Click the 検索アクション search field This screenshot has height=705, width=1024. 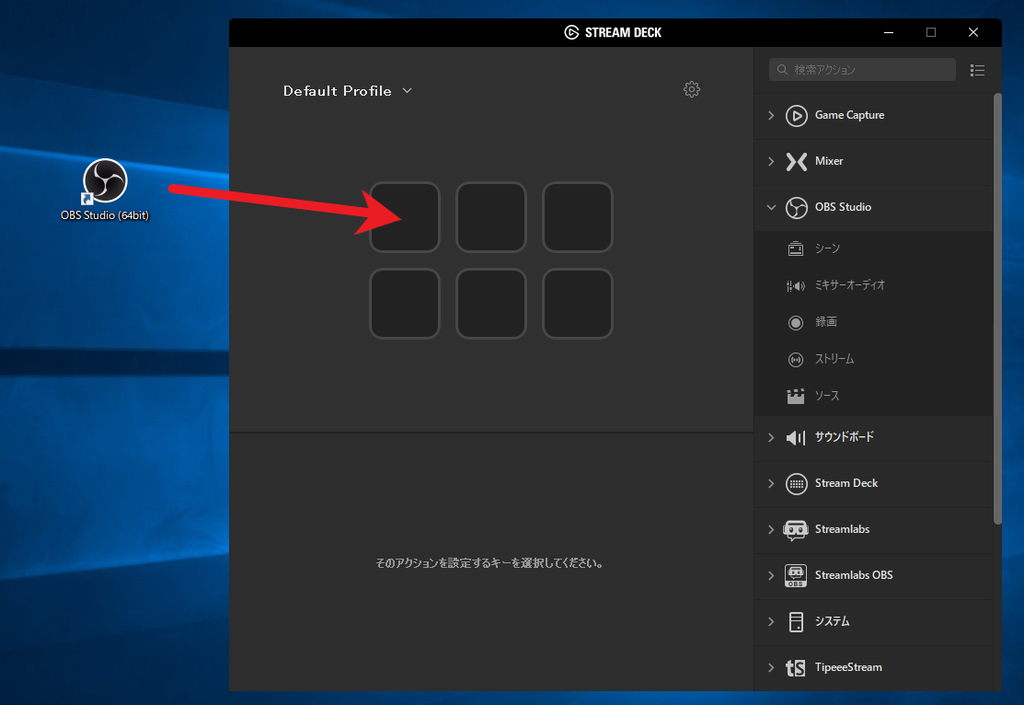click(x=862, y=70)
